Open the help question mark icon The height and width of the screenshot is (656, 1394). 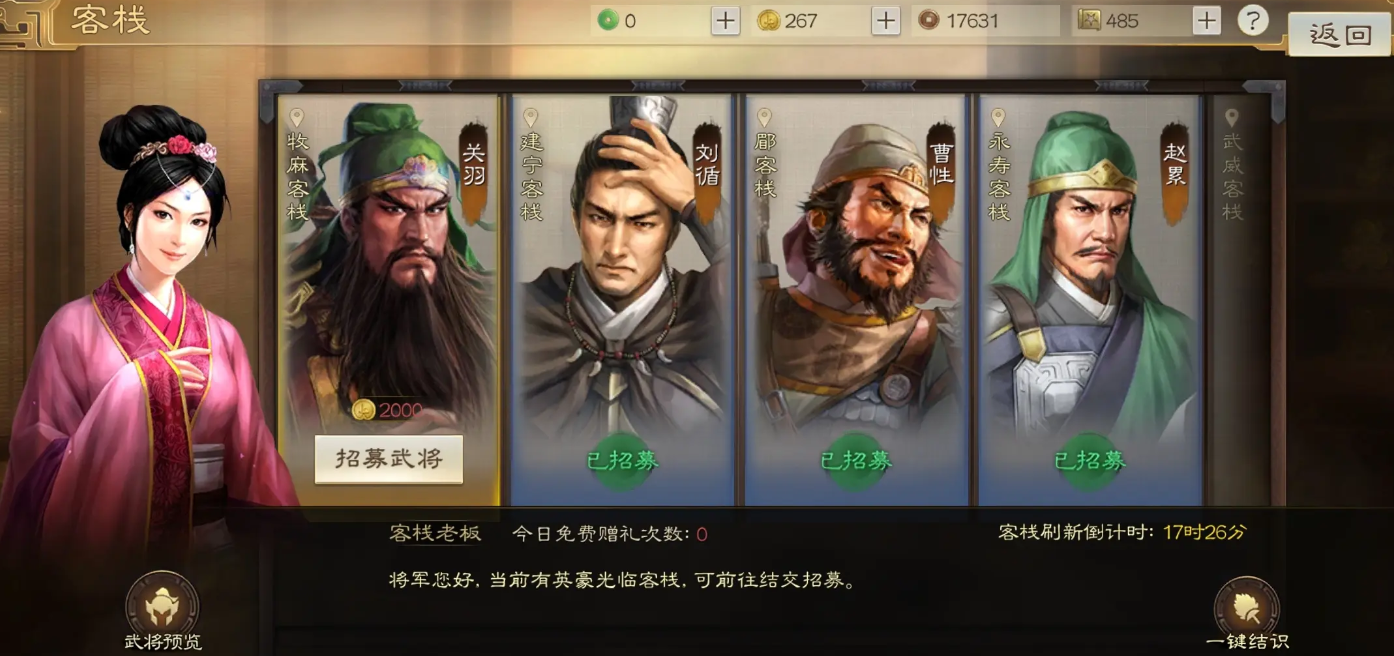click(x=1253, y=20)
